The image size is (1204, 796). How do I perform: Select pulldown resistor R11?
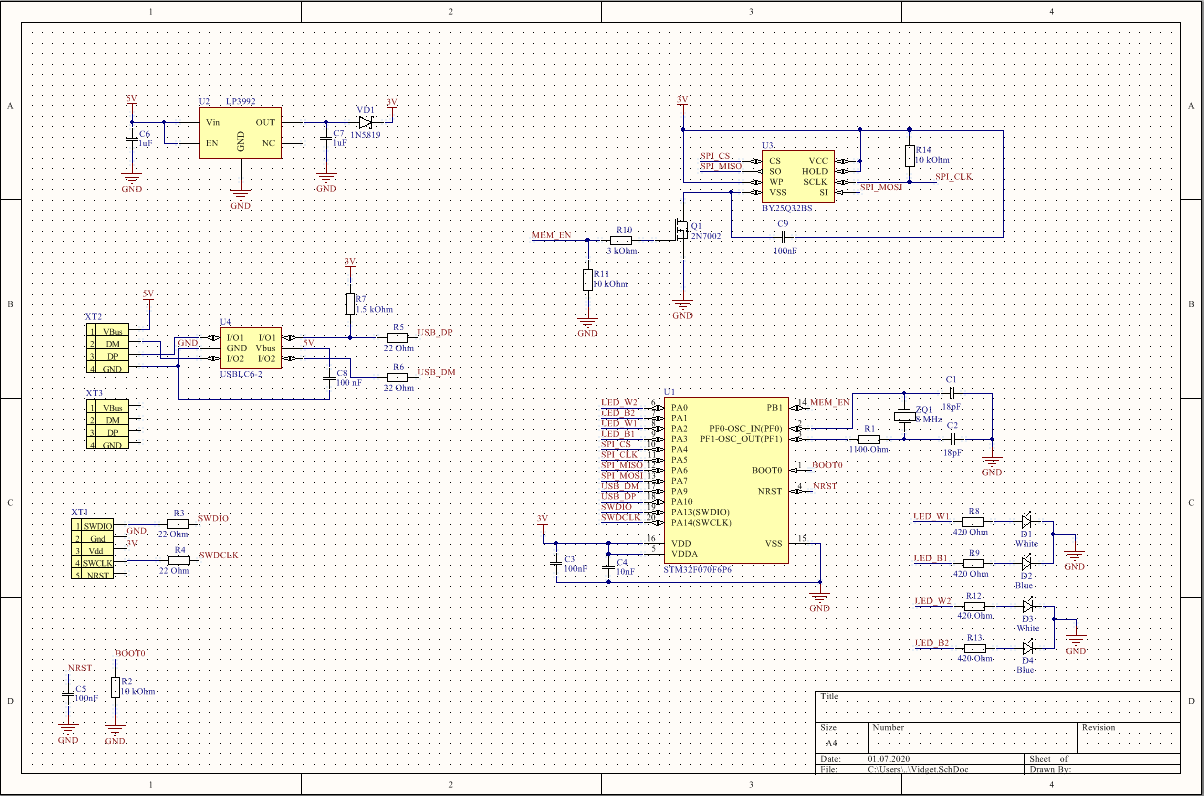point(587,280)
